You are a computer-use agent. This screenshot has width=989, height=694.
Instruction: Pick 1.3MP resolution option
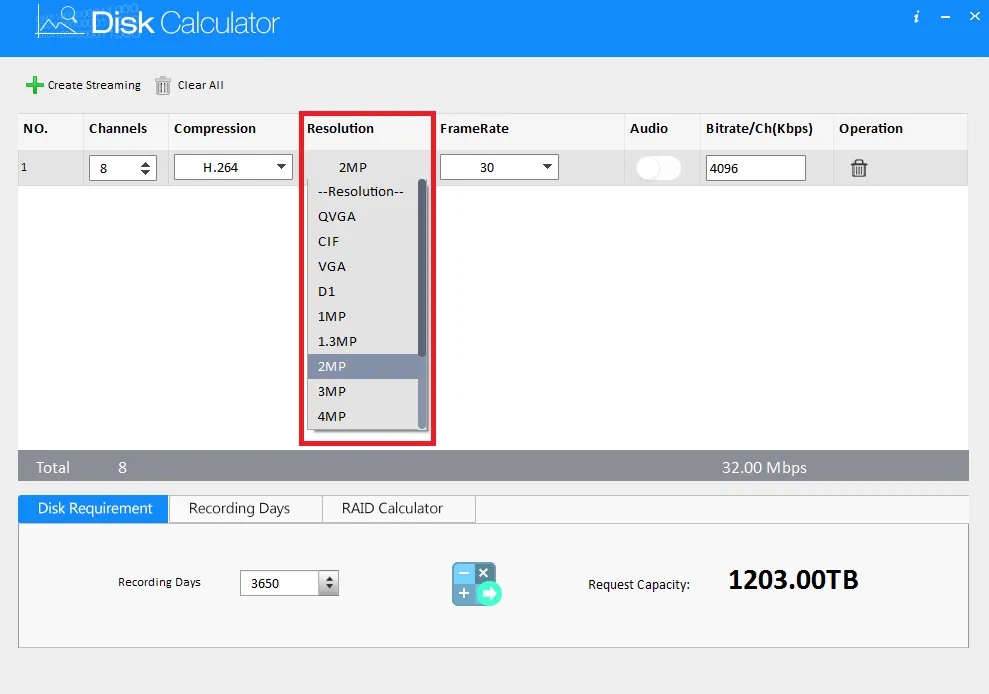coord(337,341)
